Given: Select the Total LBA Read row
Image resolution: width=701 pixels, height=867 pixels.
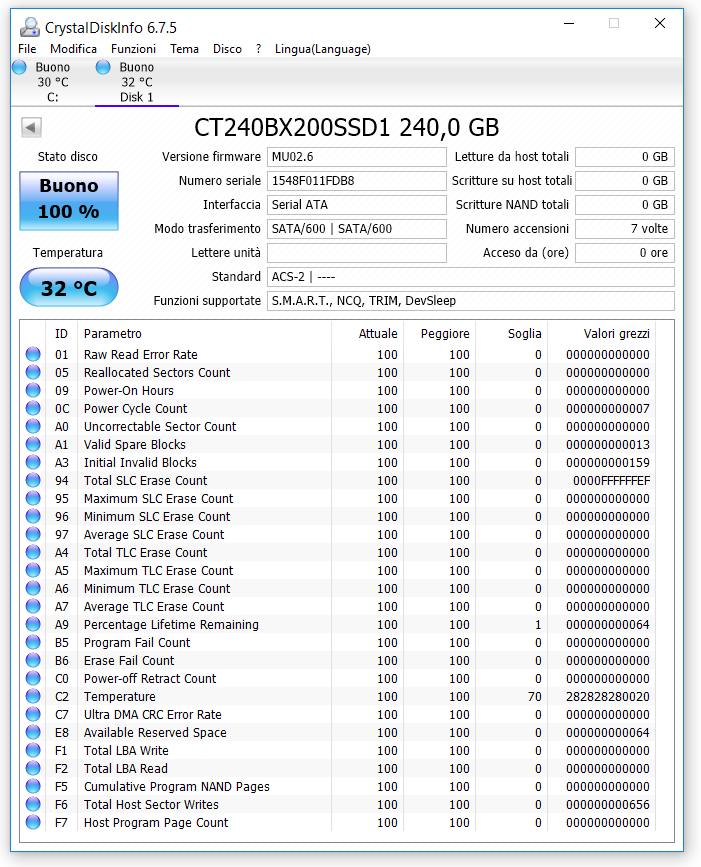Looking at the screenshot, I should [338, 768].
